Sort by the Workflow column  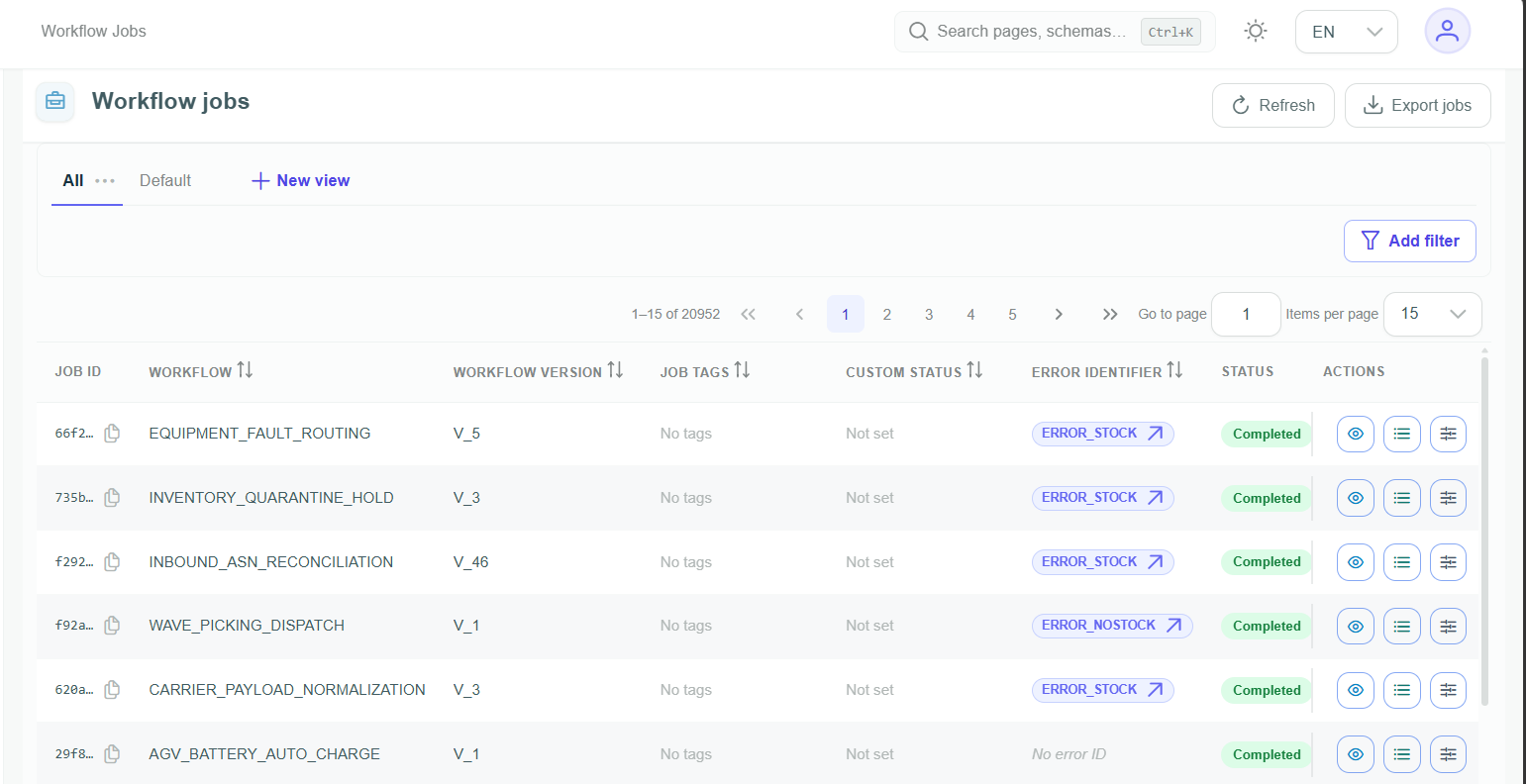pos(245,370)
